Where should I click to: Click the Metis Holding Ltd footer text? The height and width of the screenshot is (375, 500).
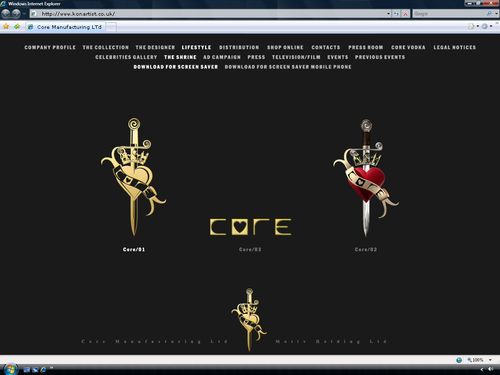tap(331, 341)
